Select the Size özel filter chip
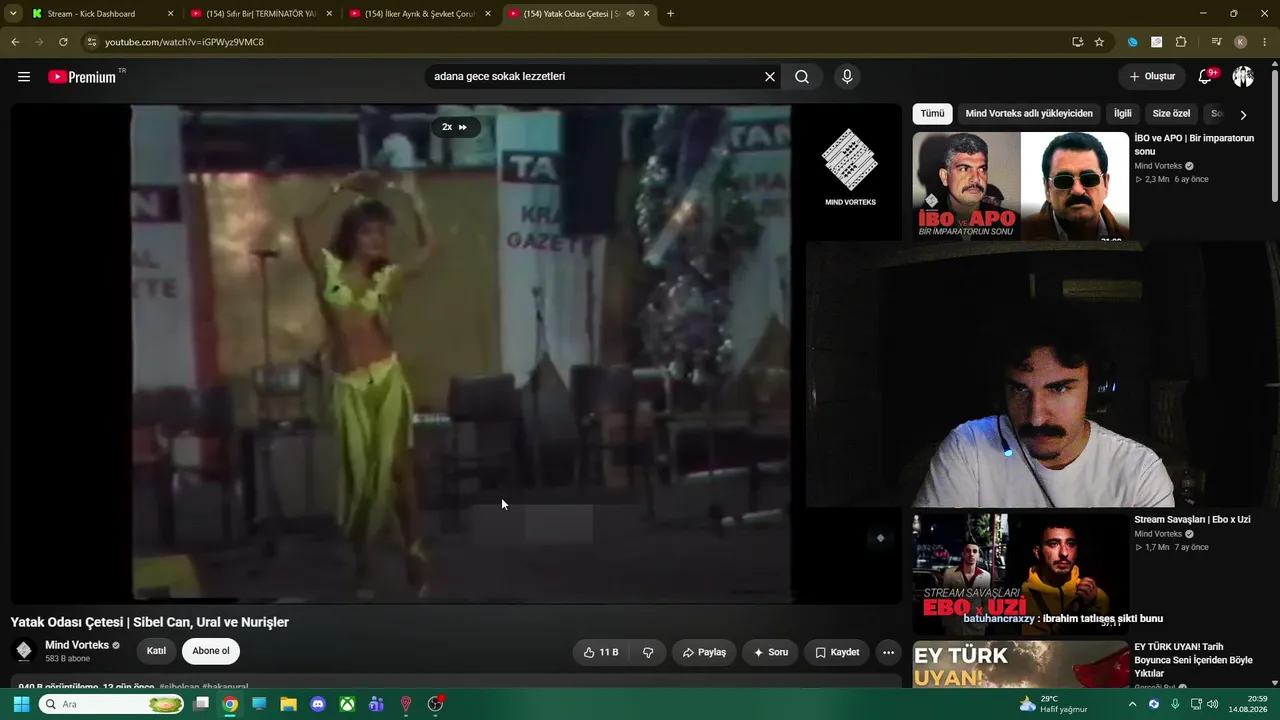The height and width of the screenshot is (720, 1280). tap(1171, 114)
